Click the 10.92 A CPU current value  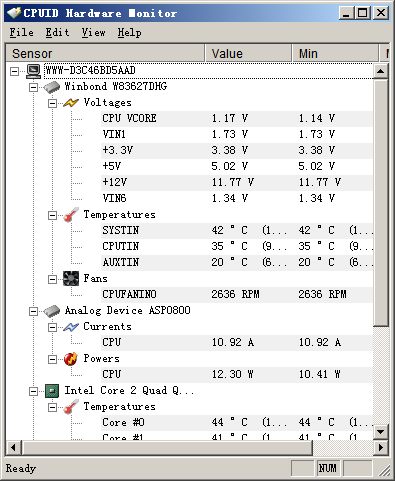point(233,342)
